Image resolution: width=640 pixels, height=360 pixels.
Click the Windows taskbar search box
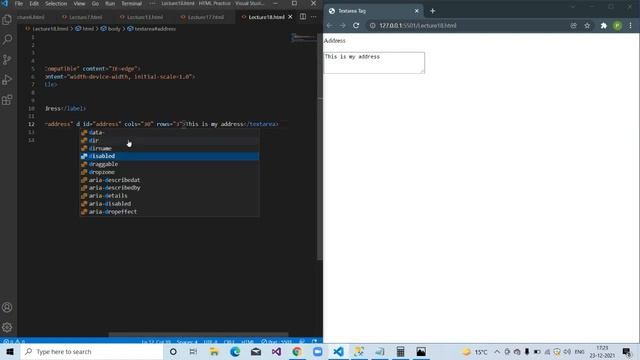[x=92, y=351]
